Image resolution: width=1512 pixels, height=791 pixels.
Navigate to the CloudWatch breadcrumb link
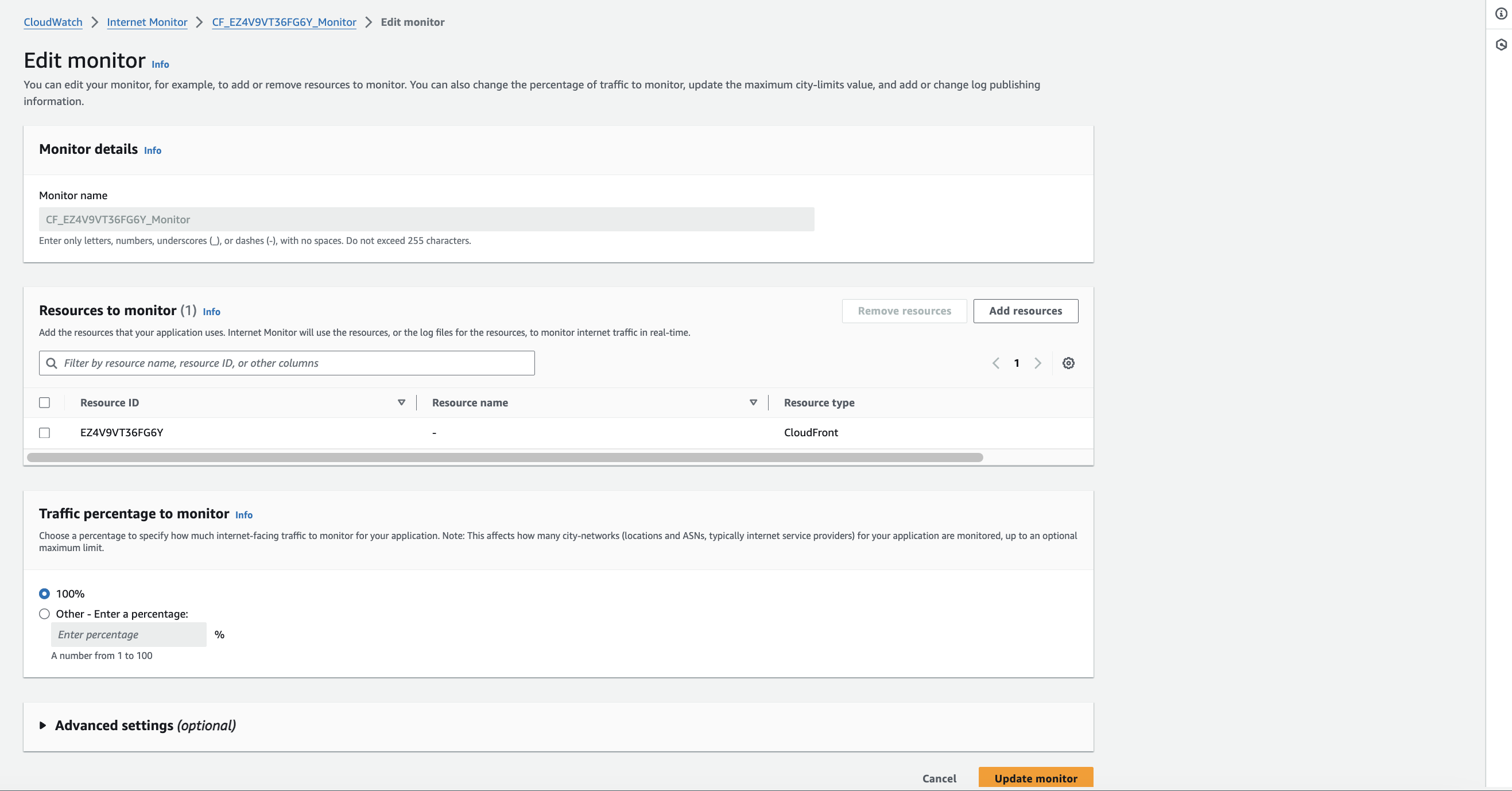pyautogui.click(x=53, y=22)
